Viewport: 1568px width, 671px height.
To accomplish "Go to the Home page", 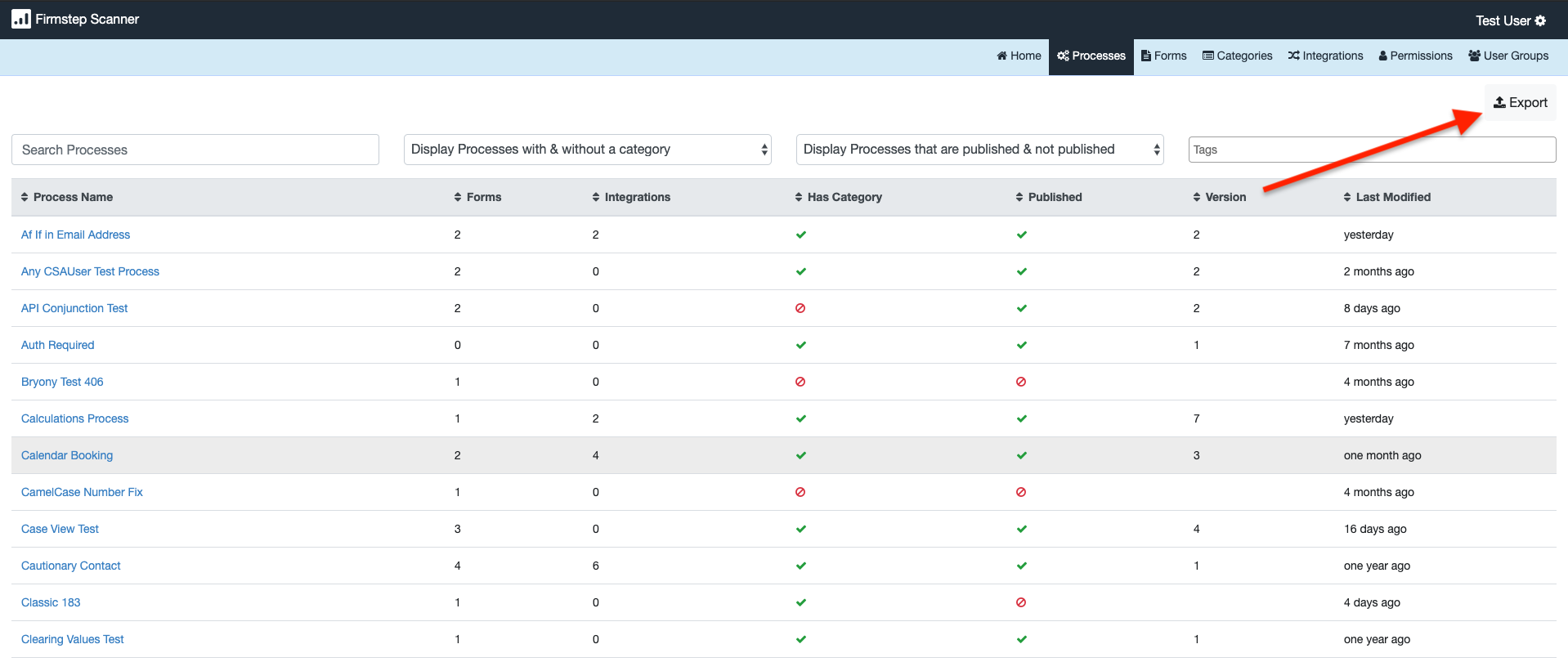I will pyautogui.click(x=1019, y=56).
